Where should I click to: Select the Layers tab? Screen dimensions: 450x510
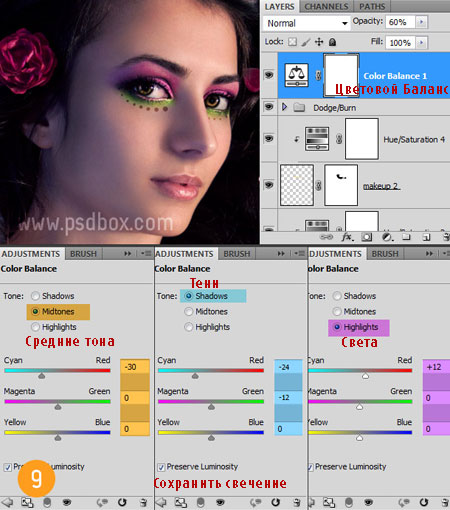(x=279, y=7)
